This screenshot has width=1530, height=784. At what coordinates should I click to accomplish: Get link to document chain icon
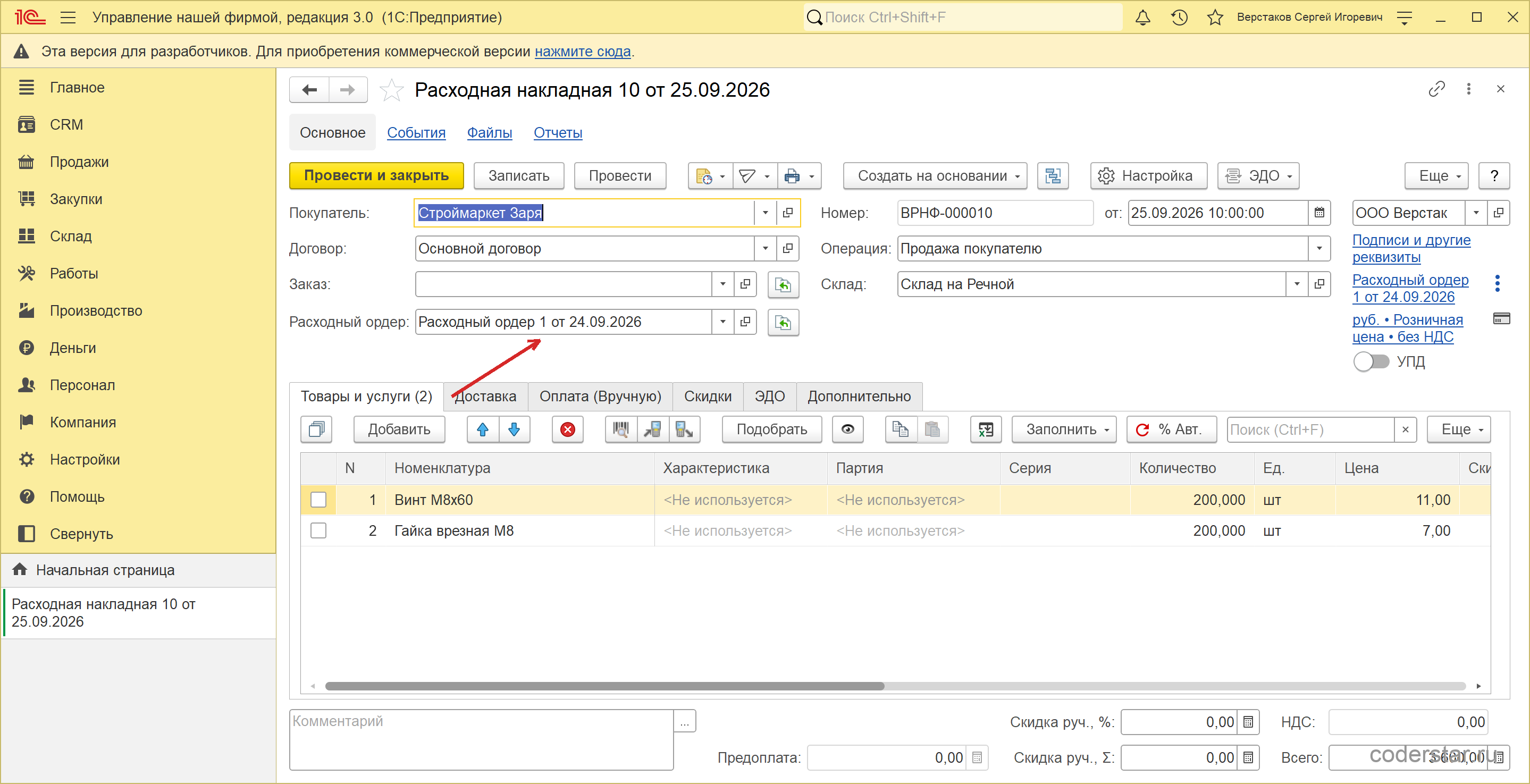(1436, 89)
